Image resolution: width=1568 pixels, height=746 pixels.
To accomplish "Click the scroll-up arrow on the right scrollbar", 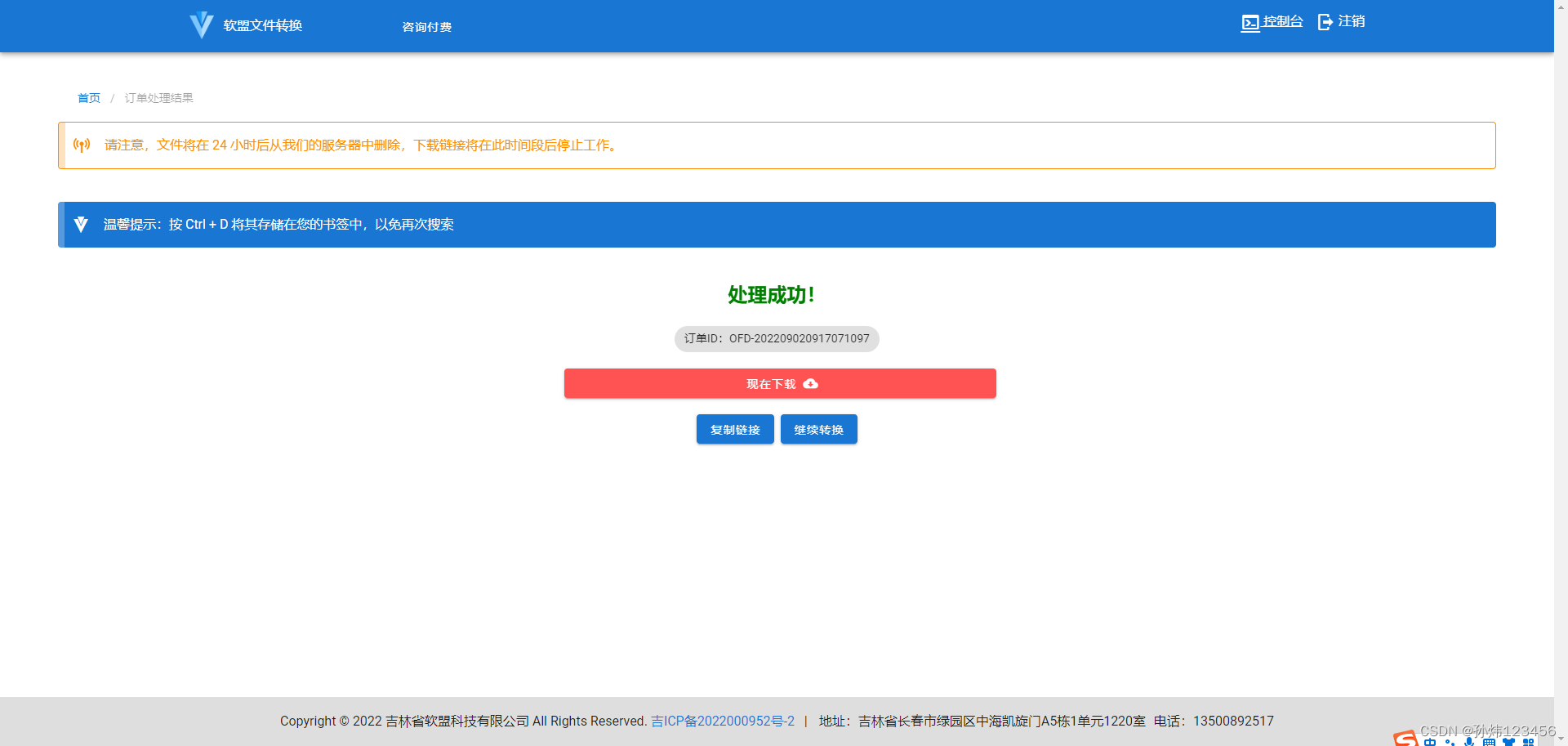I will click(1561, 7).
